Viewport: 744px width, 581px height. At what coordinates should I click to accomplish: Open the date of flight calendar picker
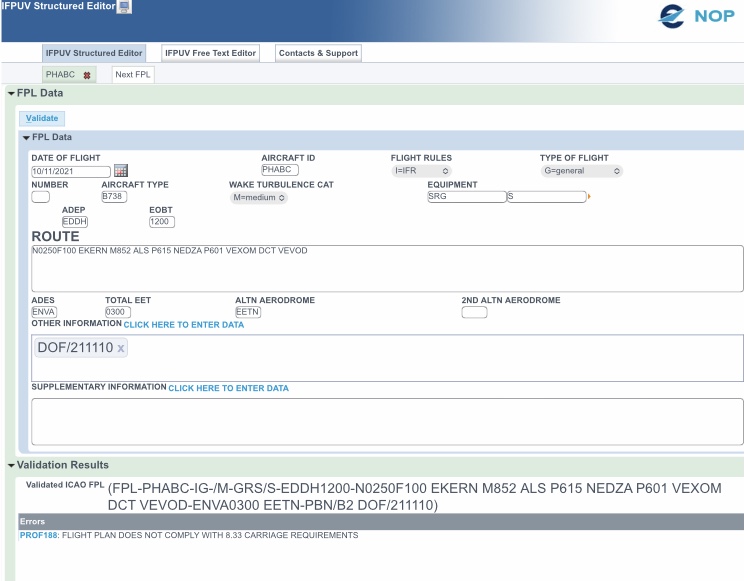click(121, 171)
